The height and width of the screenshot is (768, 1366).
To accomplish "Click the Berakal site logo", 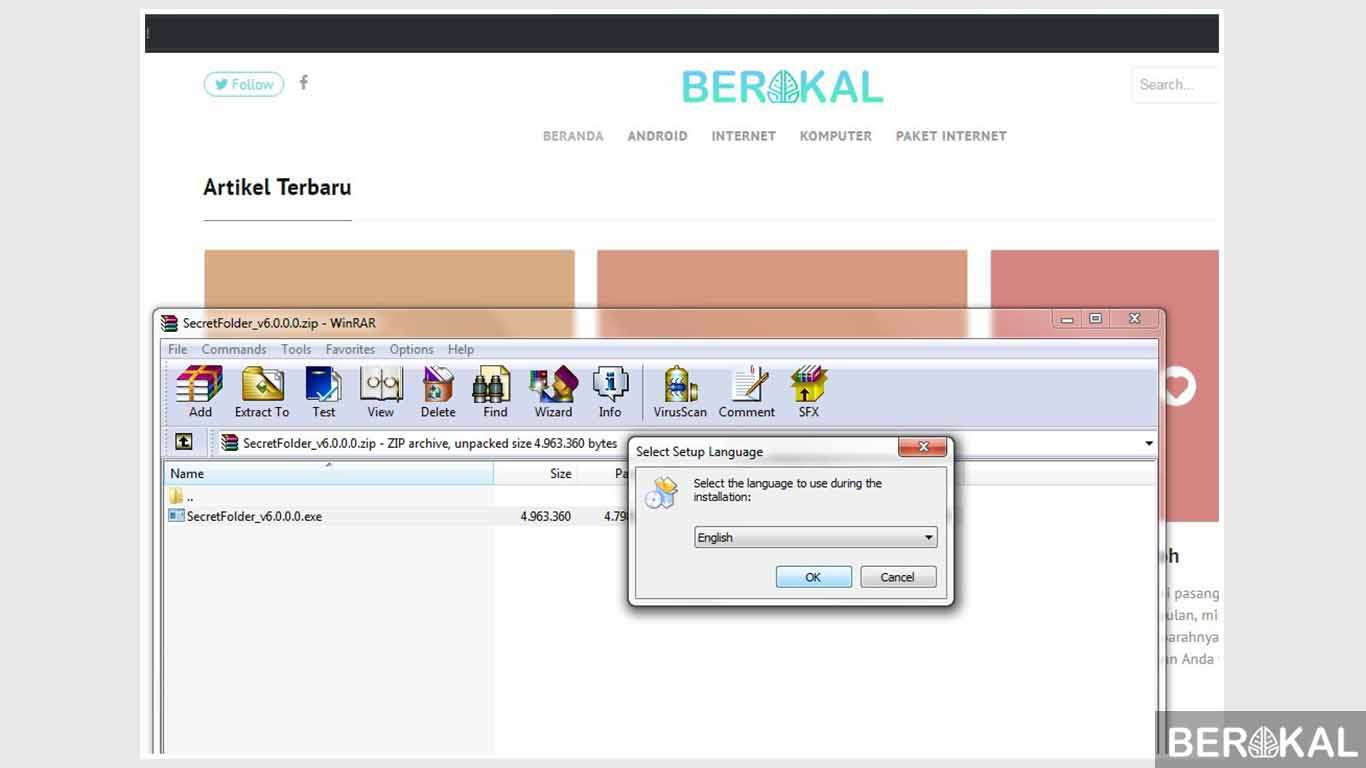I will tap(782, 87).
